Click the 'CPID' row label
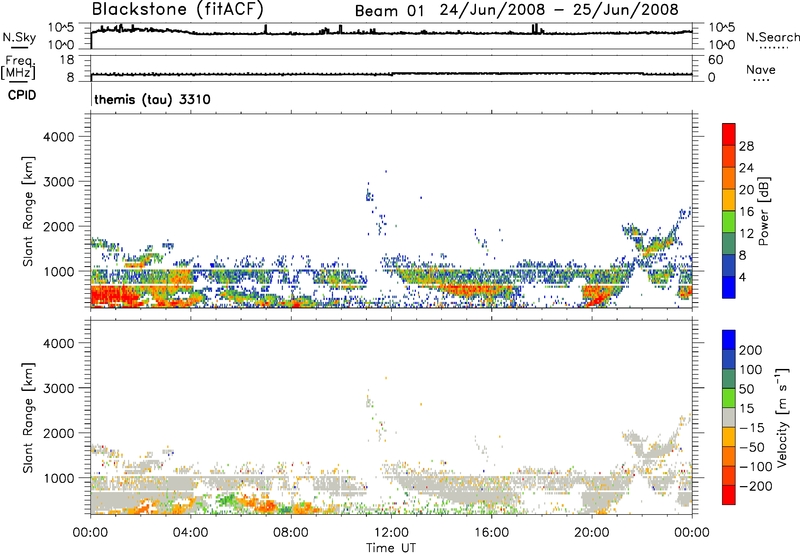The image size is (800, 554). click(22, 95)
